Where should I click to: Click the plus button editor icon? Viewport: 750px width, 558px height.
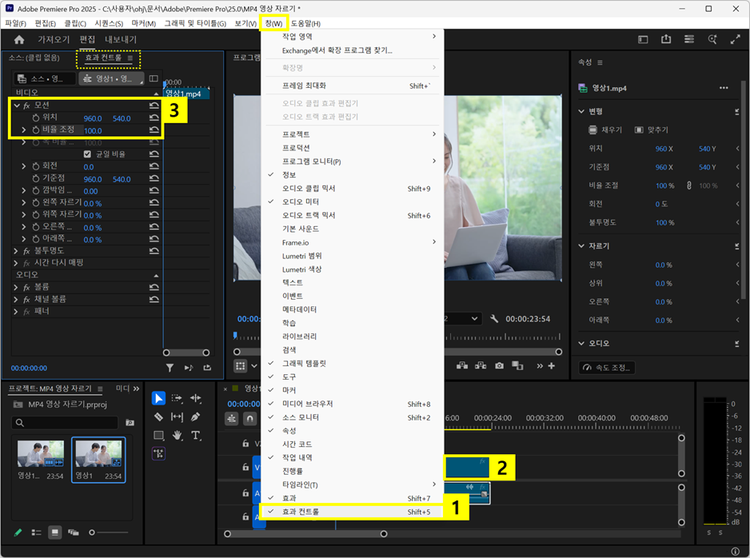(551, 366)
